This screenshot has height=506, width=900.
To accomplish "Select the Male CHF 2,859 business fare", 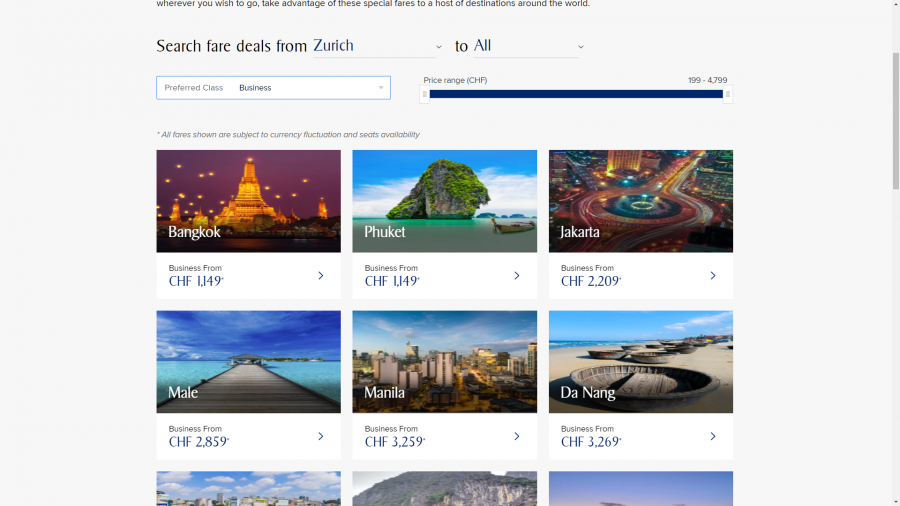I will 199,442.
